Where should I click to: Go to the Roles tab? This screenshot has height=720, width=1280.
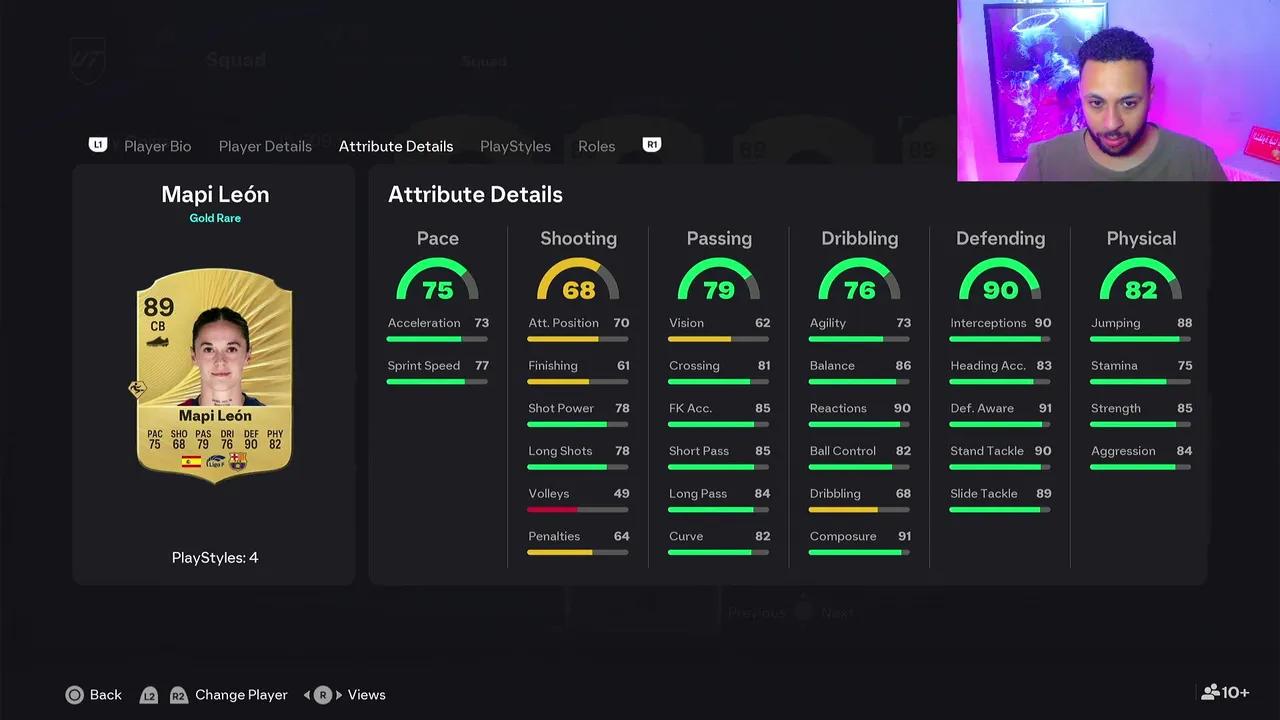click(x=597, y=146)
